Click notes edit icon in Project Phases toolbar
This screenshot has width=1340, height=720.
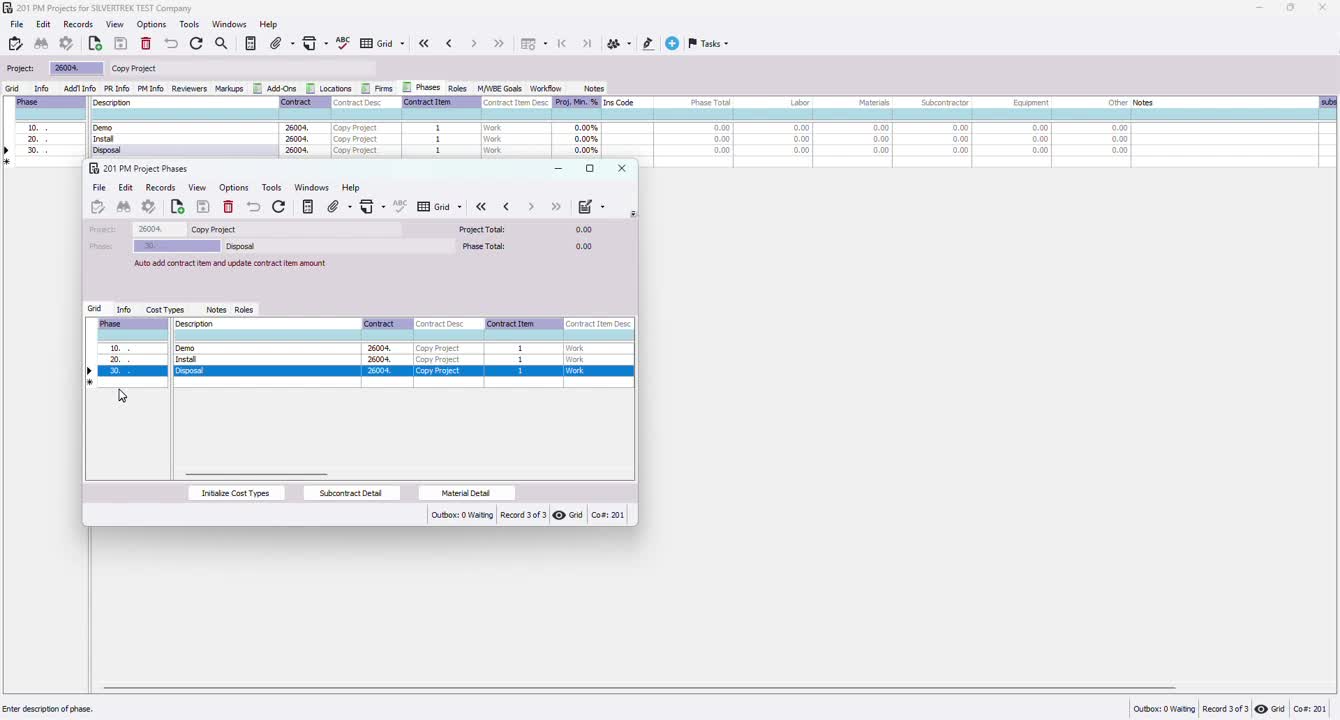coord(586,207)
